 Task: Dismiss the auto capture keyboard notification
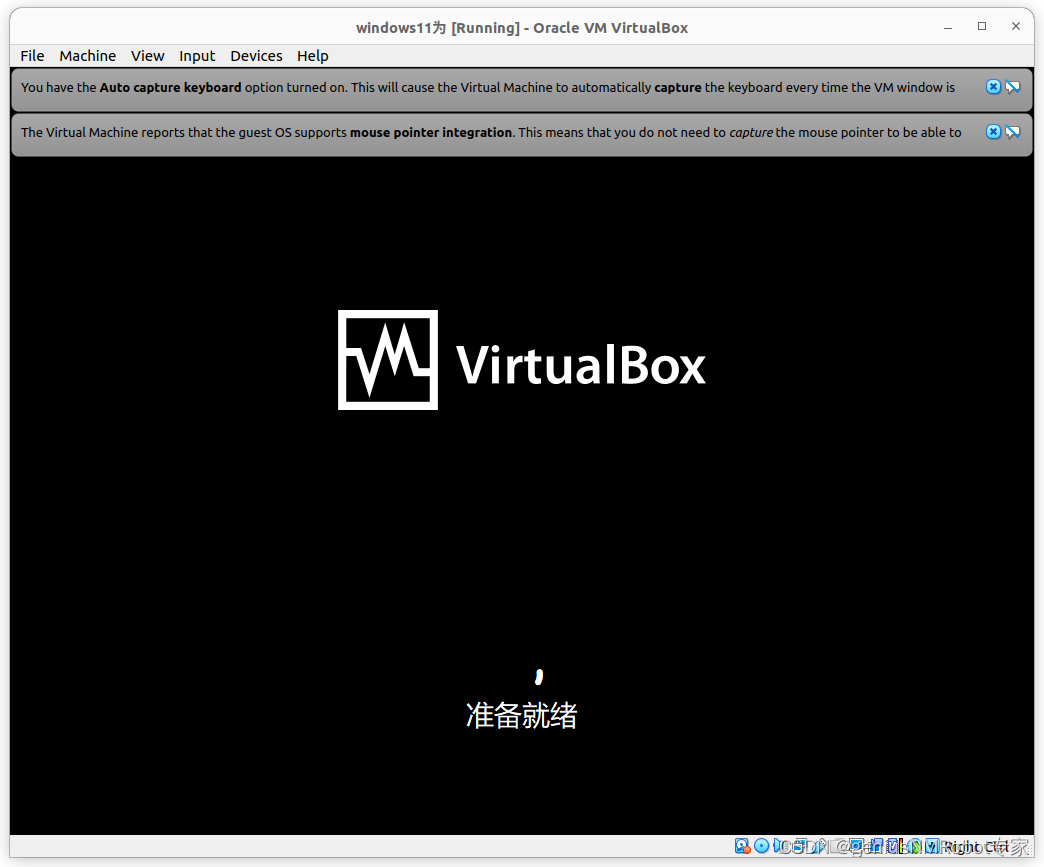click(x=992, y=87)
